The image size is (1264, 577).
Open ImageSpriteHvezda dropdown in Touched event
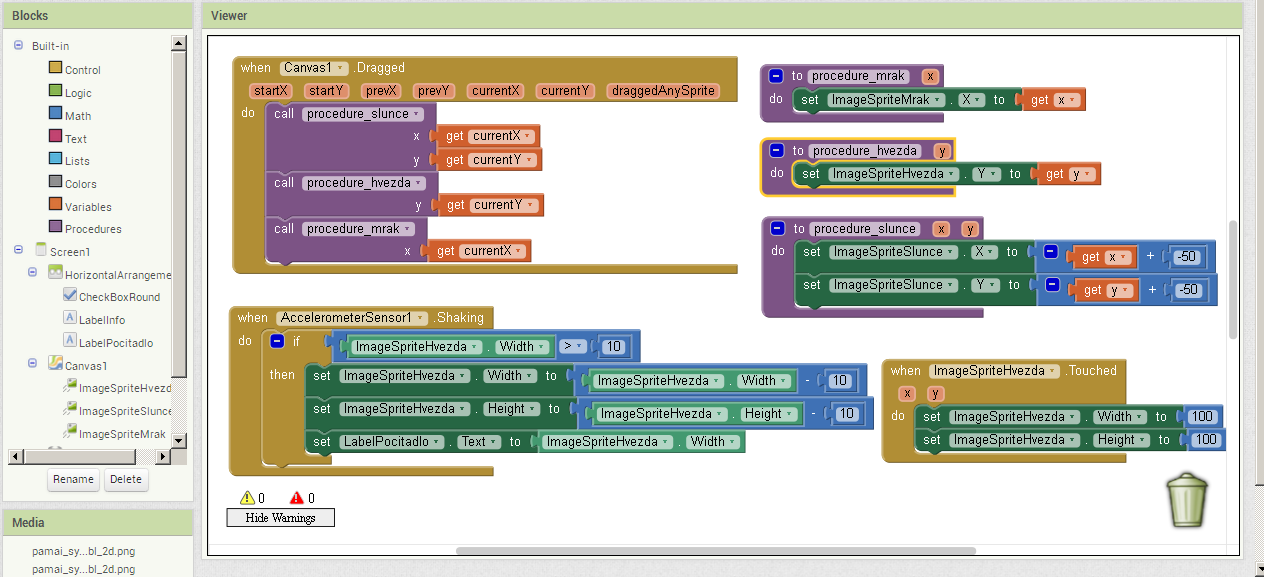[x=993, y=370]
